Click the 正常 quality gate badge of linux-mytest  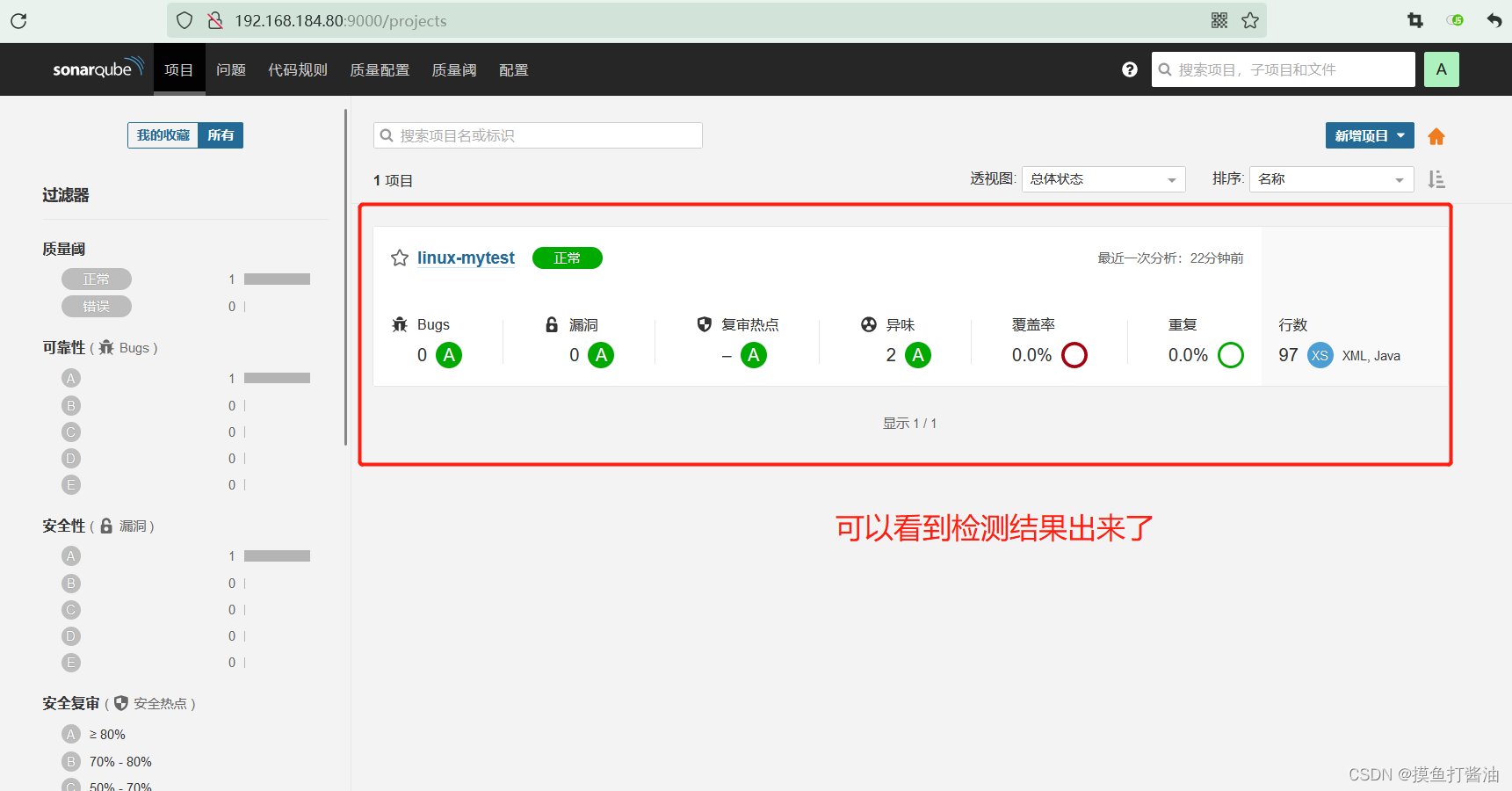[568, 258]
